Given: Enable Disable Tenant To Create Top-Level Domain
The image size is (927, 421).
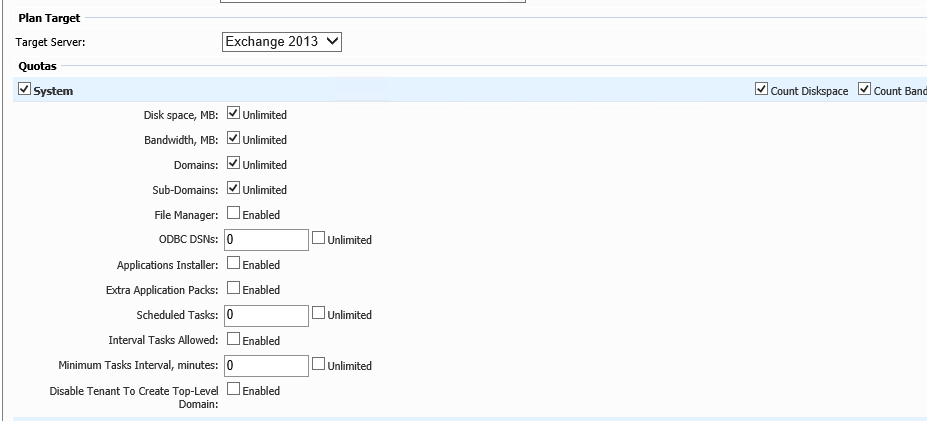Looking at the screenshot, I should pyautogui.click(x=234, y=389).
